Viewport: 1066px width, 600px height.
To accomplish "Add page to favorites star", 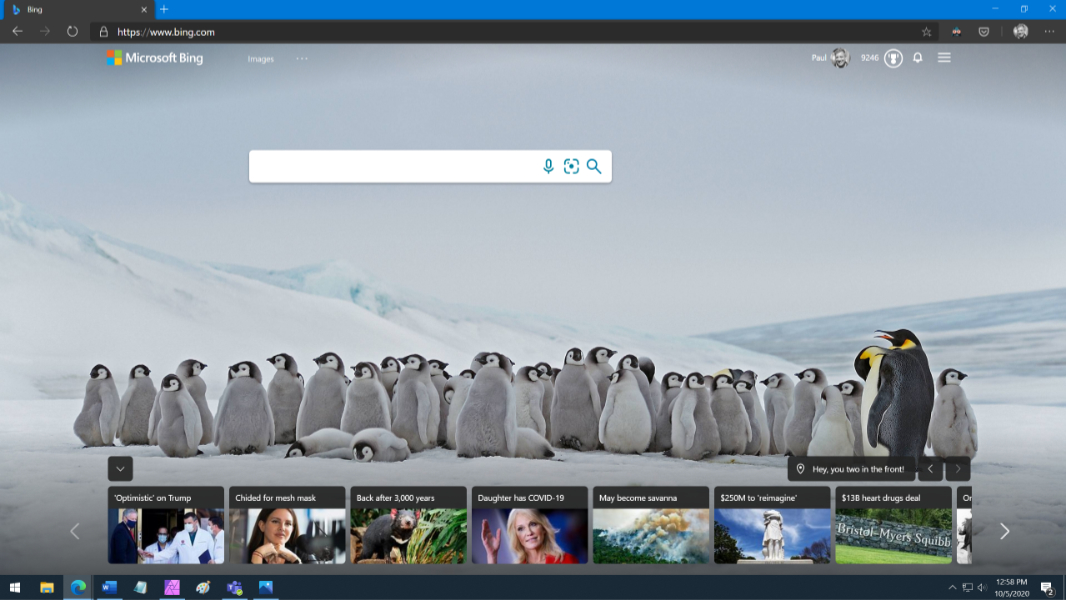I will [x=926, y=32].
